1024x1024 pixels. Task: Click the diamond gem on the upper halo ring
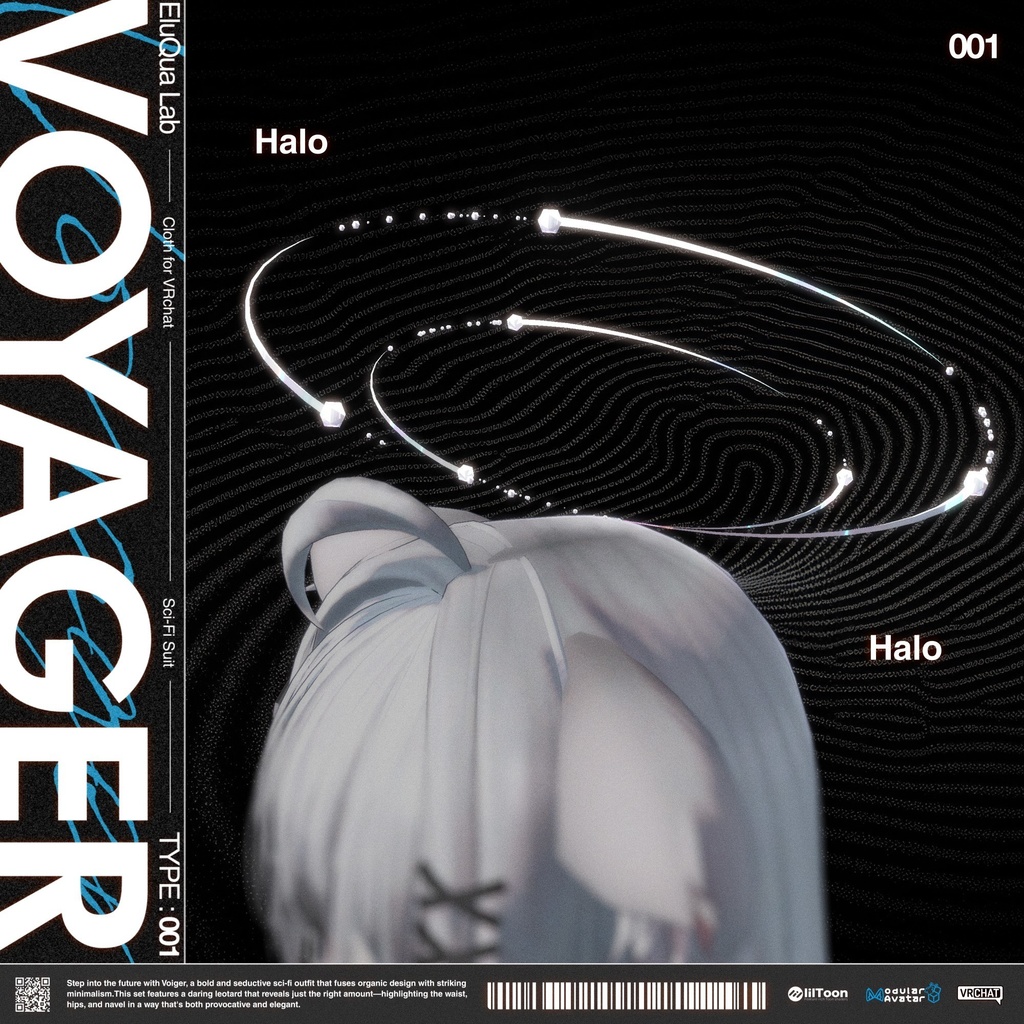[548, 222]
